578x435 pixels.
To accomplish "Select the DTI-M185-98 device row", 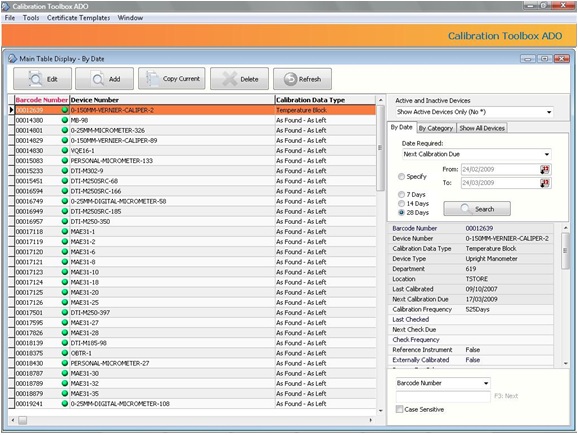I will click(x=192, y=343).
